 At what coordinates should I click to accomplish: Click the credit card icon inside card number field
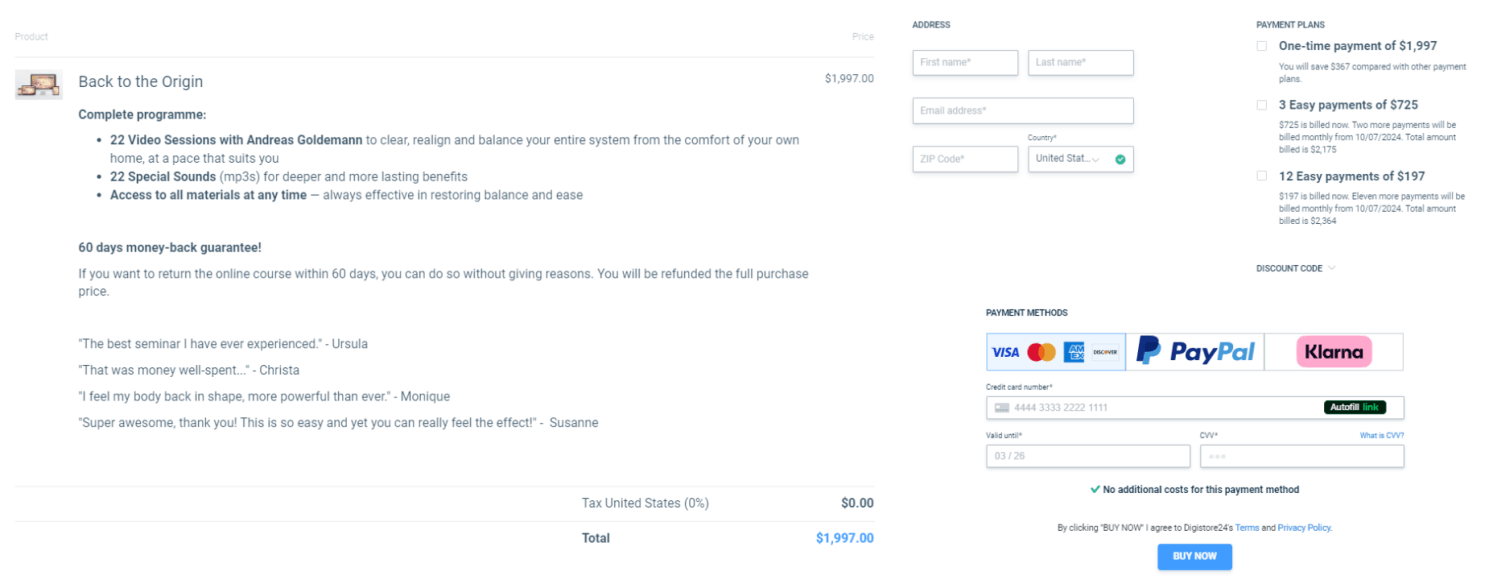click(x=1001, y=407)
